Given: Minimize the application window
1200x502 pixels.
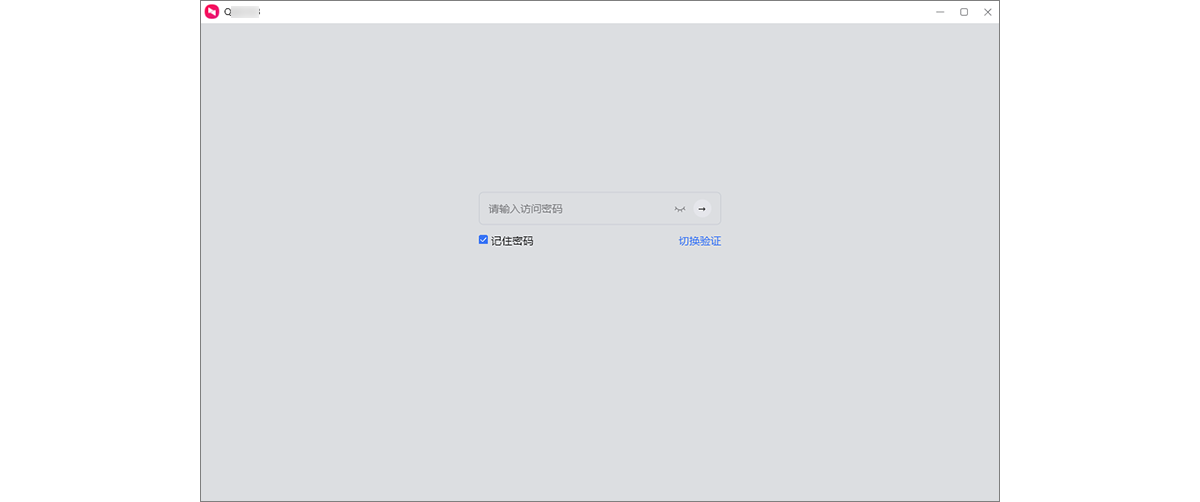Looking at the screenshot, I should (940, 12).
